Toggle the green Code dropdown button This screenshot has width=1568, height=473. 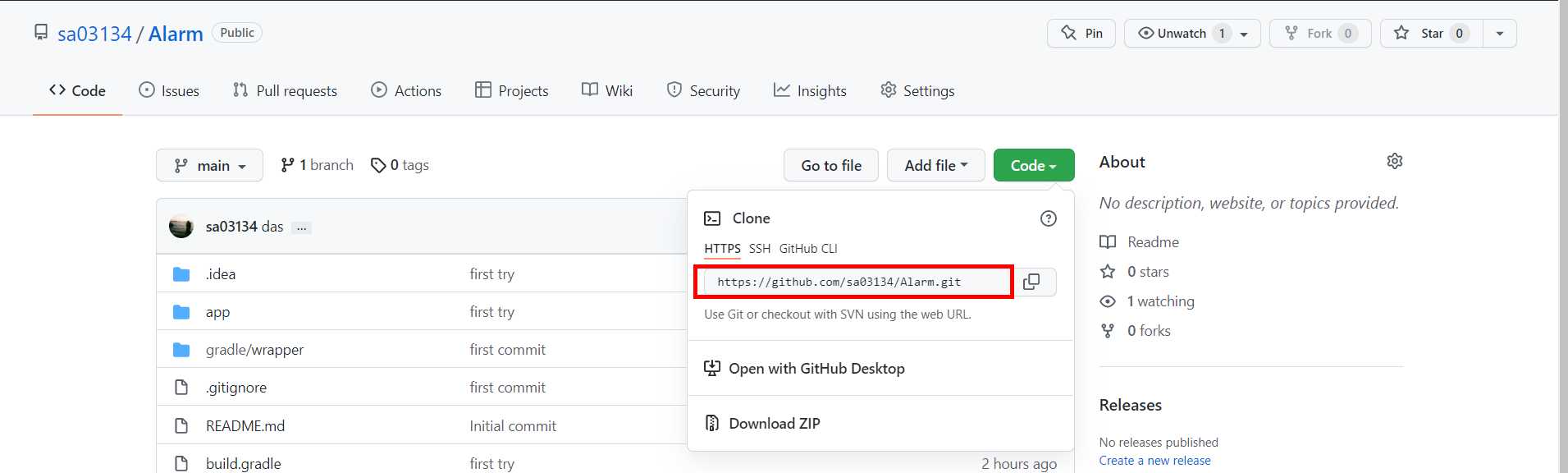coord(1034,165)
